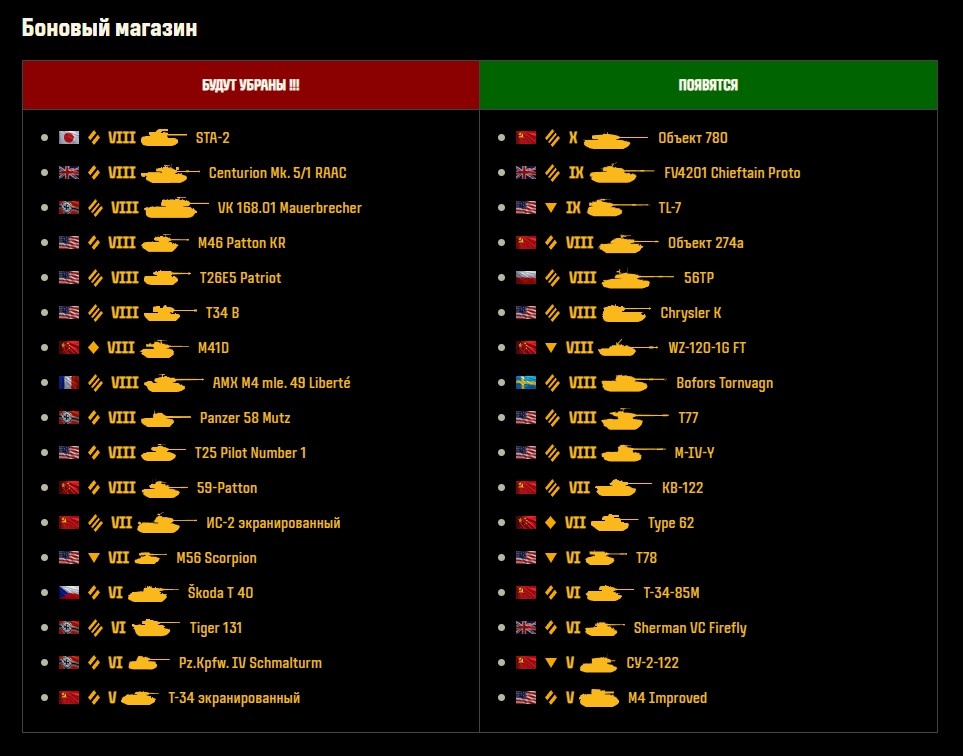Select the 'Объект 780' name

click(693, 138)
